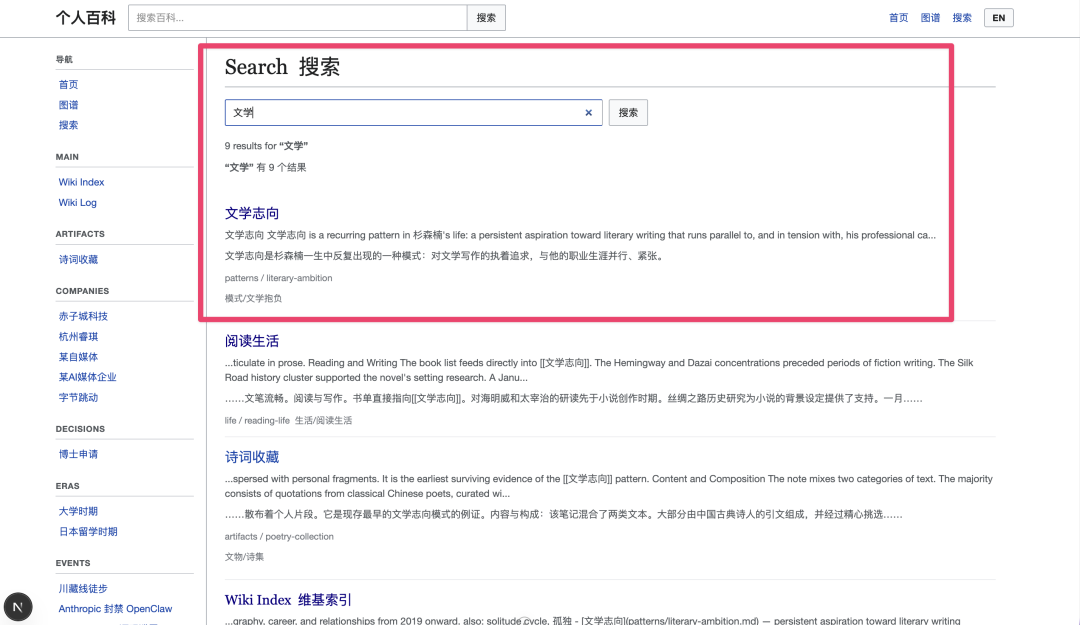1080x625 pixels.
Task: Click the round N logo icon at bottom left
Action: point(18,606)
